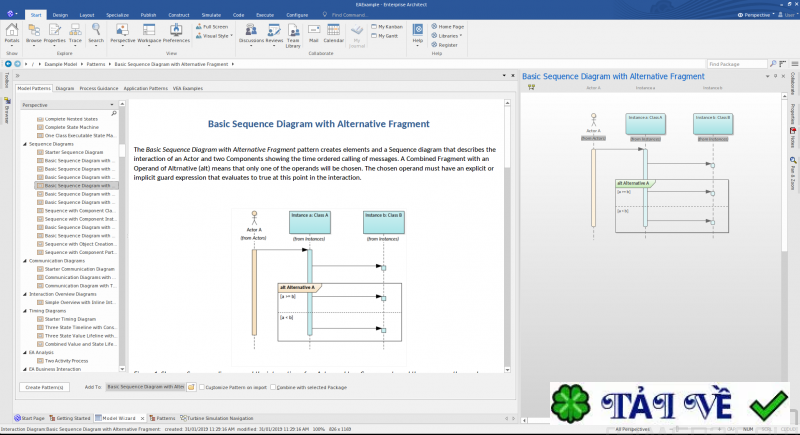Select Starter Sequence Diagram in pattern list

[70, 152]
